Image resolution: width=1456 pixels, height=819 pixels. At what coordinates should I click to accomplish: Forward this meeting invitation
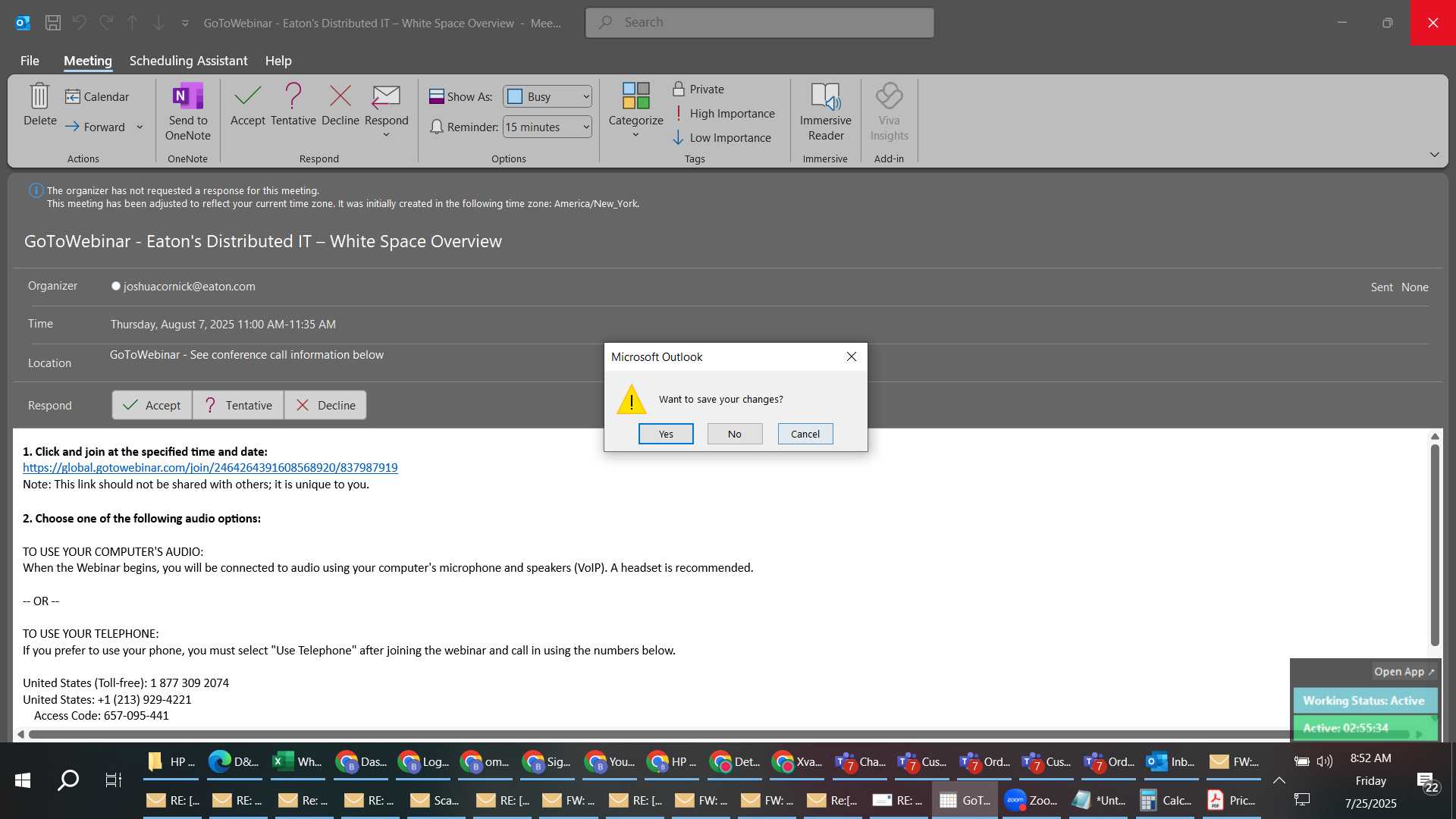[96, 127]
